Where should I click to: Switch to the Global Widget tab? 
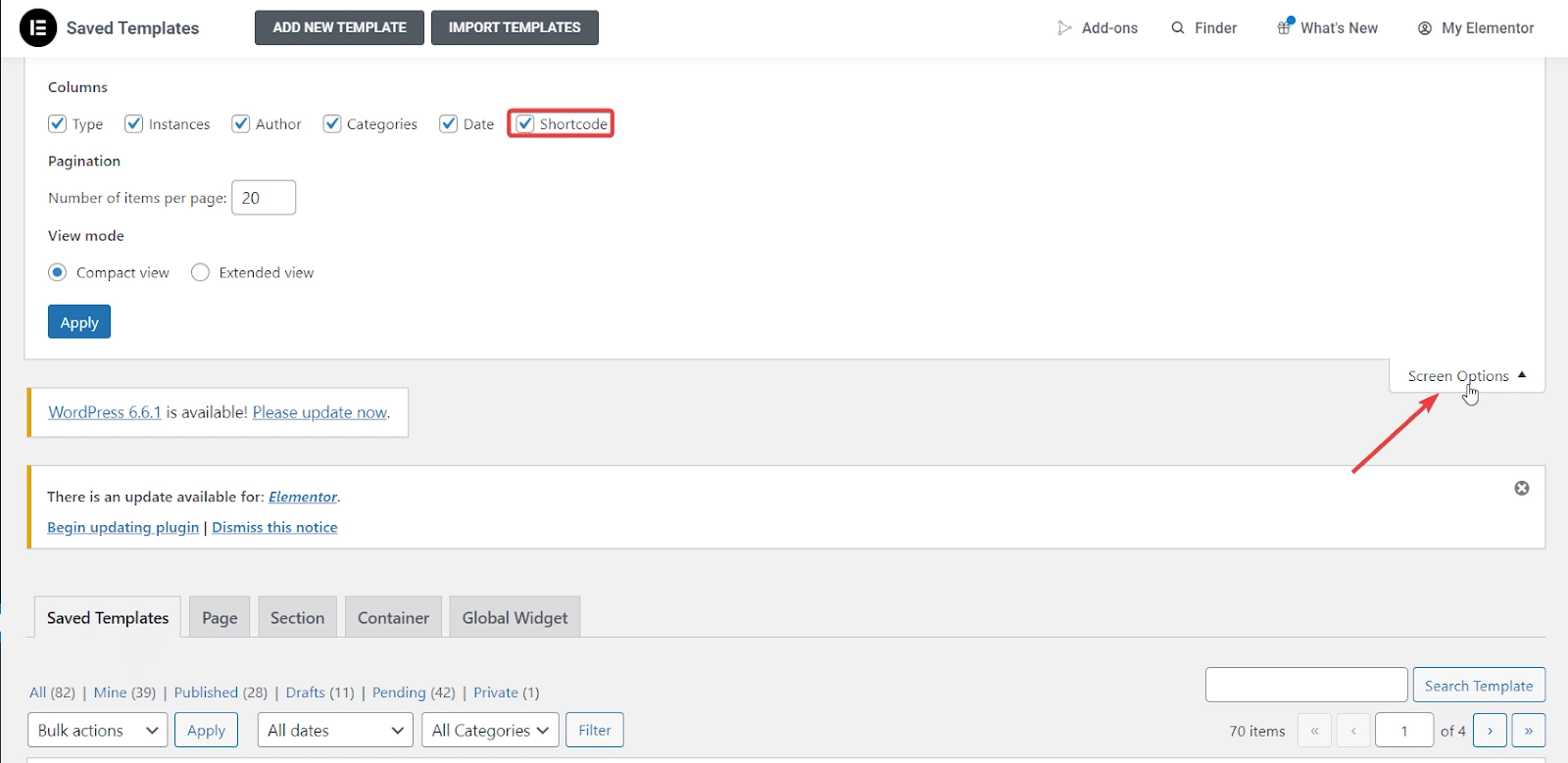(514, 617)
